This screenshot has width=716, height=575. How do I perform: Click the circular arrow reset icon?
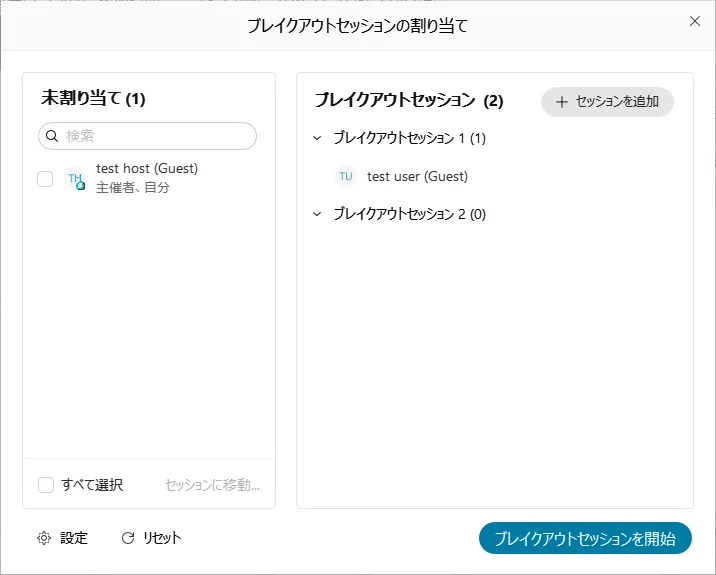[x=127, y=538]
